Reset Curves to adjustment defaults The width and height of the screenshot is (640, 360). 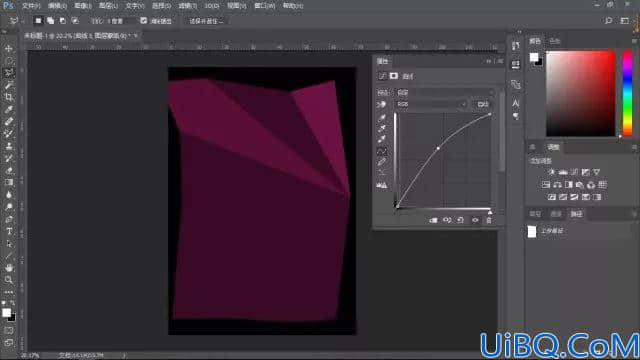click(x=460, y=220)
